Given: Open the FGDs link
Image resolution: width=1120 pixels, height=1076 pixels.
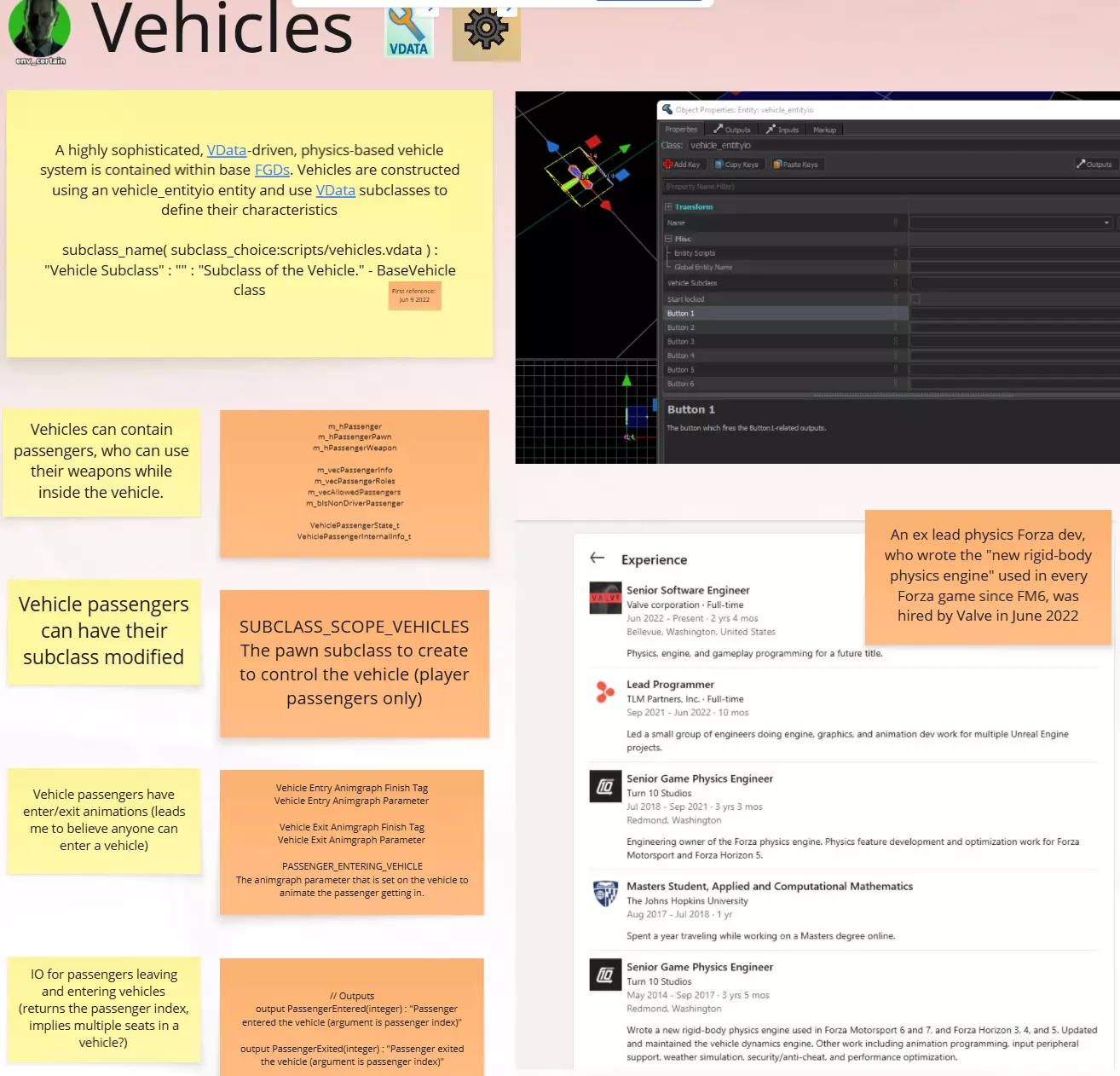Looking at the screenshot, I should 272,170.
